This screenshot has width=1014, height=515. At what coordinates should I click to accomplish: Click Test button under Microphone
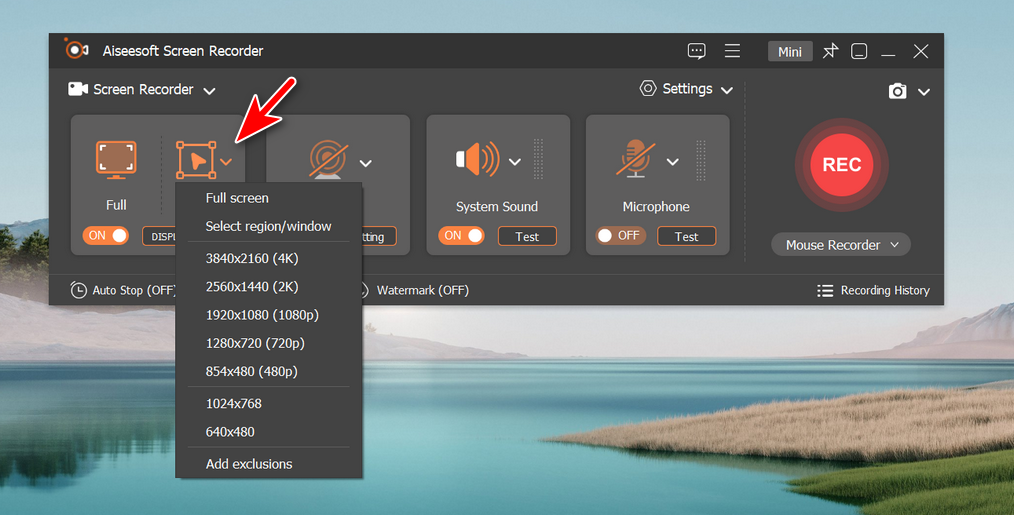pos(686,237)
